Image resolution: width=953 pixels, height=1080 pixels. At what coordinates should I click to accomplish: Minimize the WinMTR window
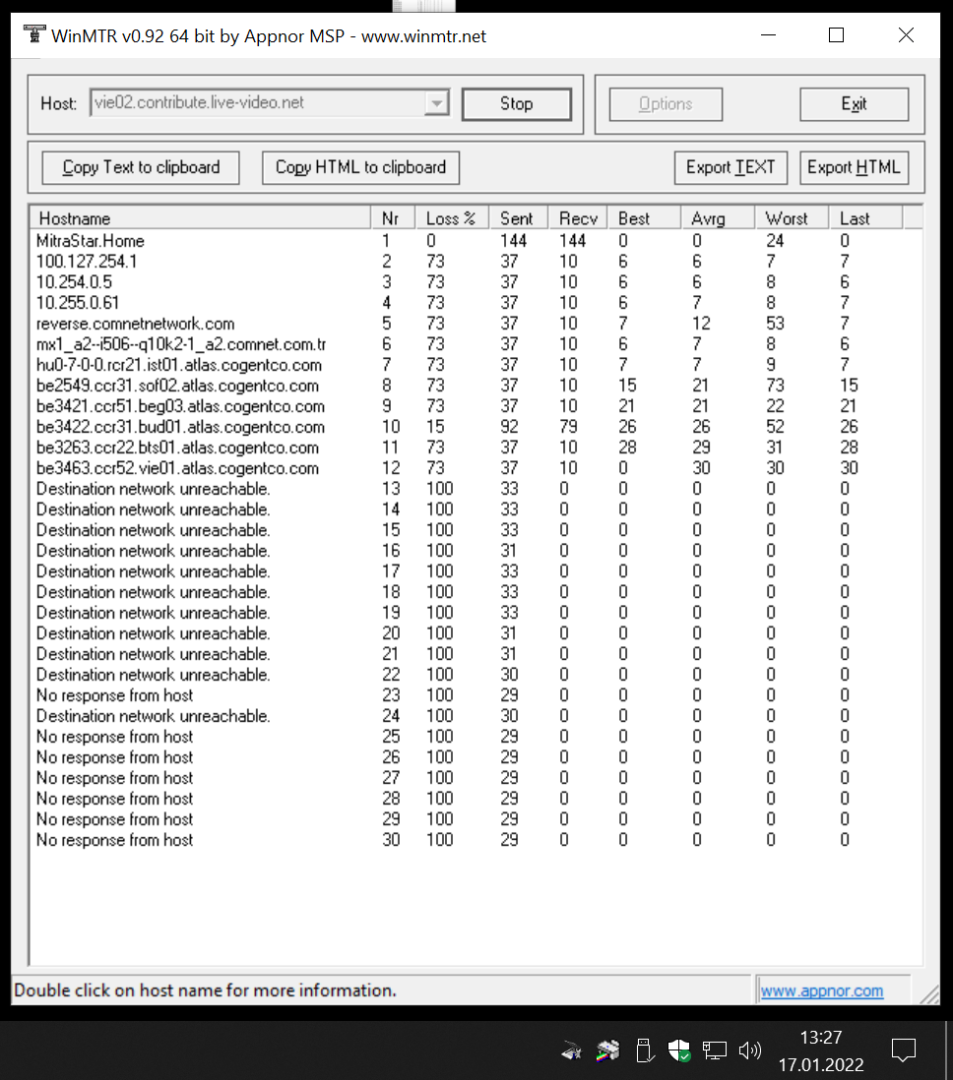(768, 35)
